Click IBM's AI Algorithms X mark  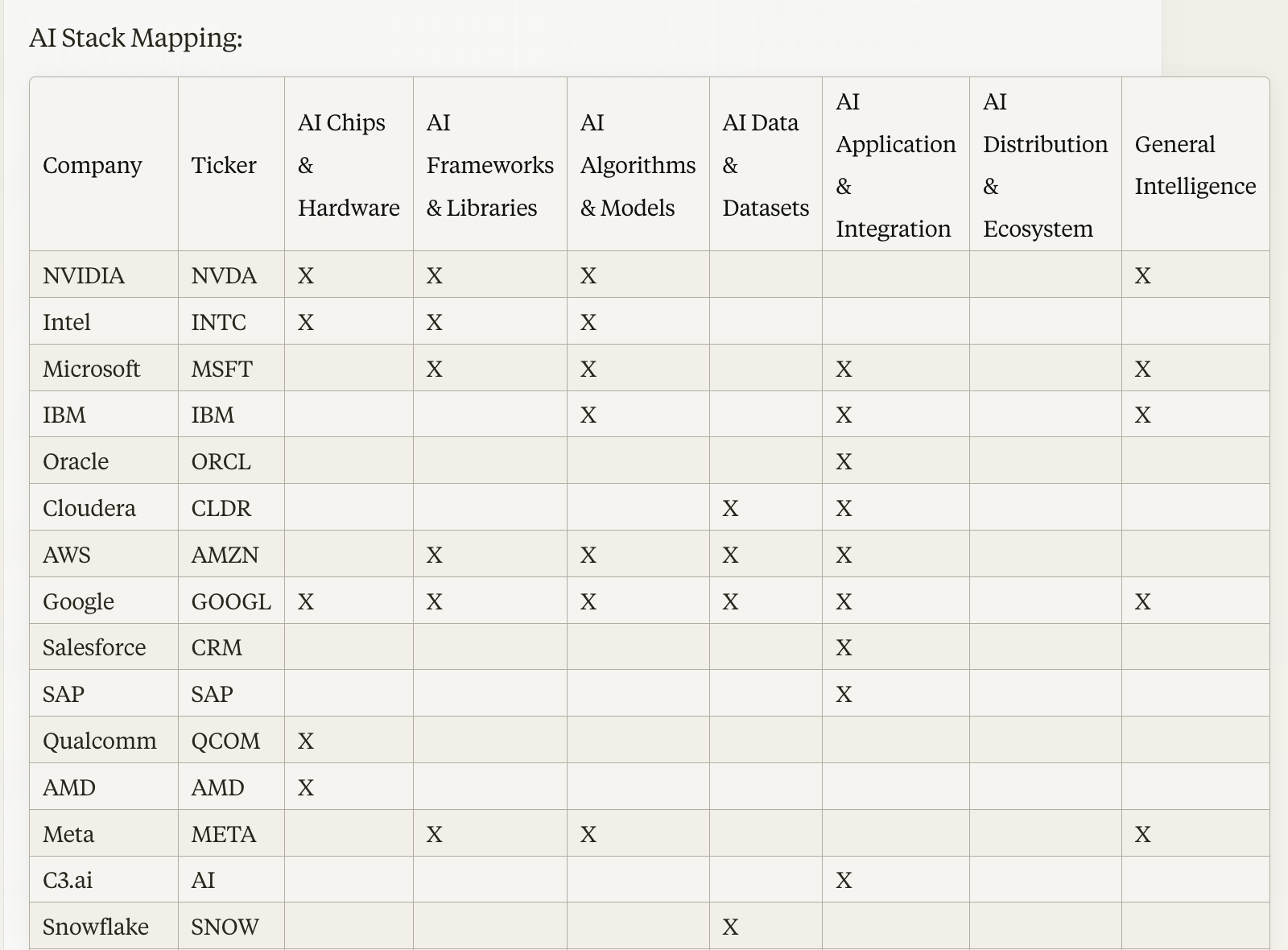pos(588,415)
